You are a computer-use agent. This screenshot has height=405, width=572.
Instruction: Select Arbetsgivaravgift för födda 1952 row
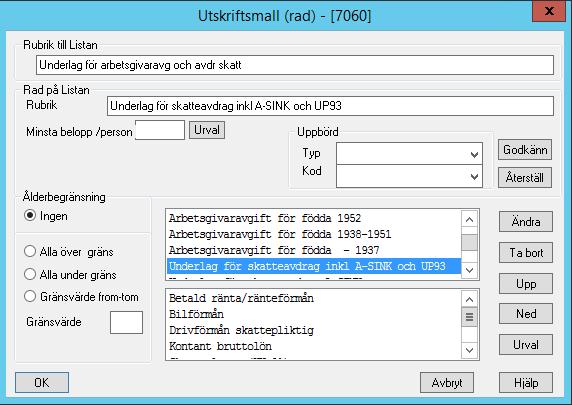click(314, 218)
